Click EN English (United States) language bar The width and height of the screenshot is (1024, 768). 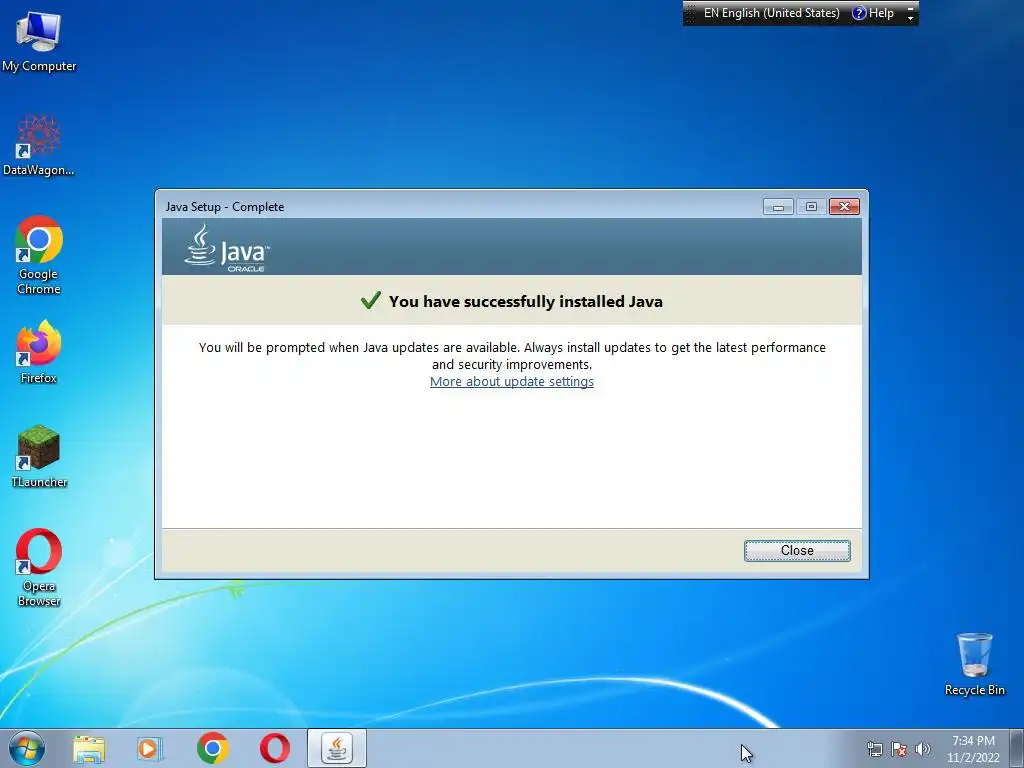point(771,13)
